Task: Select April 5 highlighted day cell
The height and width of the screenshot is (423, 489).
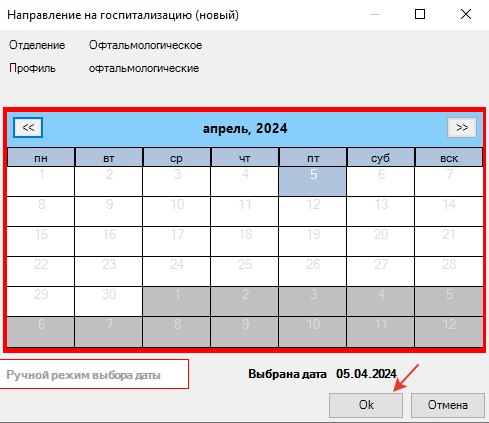Action: point(313,181)
